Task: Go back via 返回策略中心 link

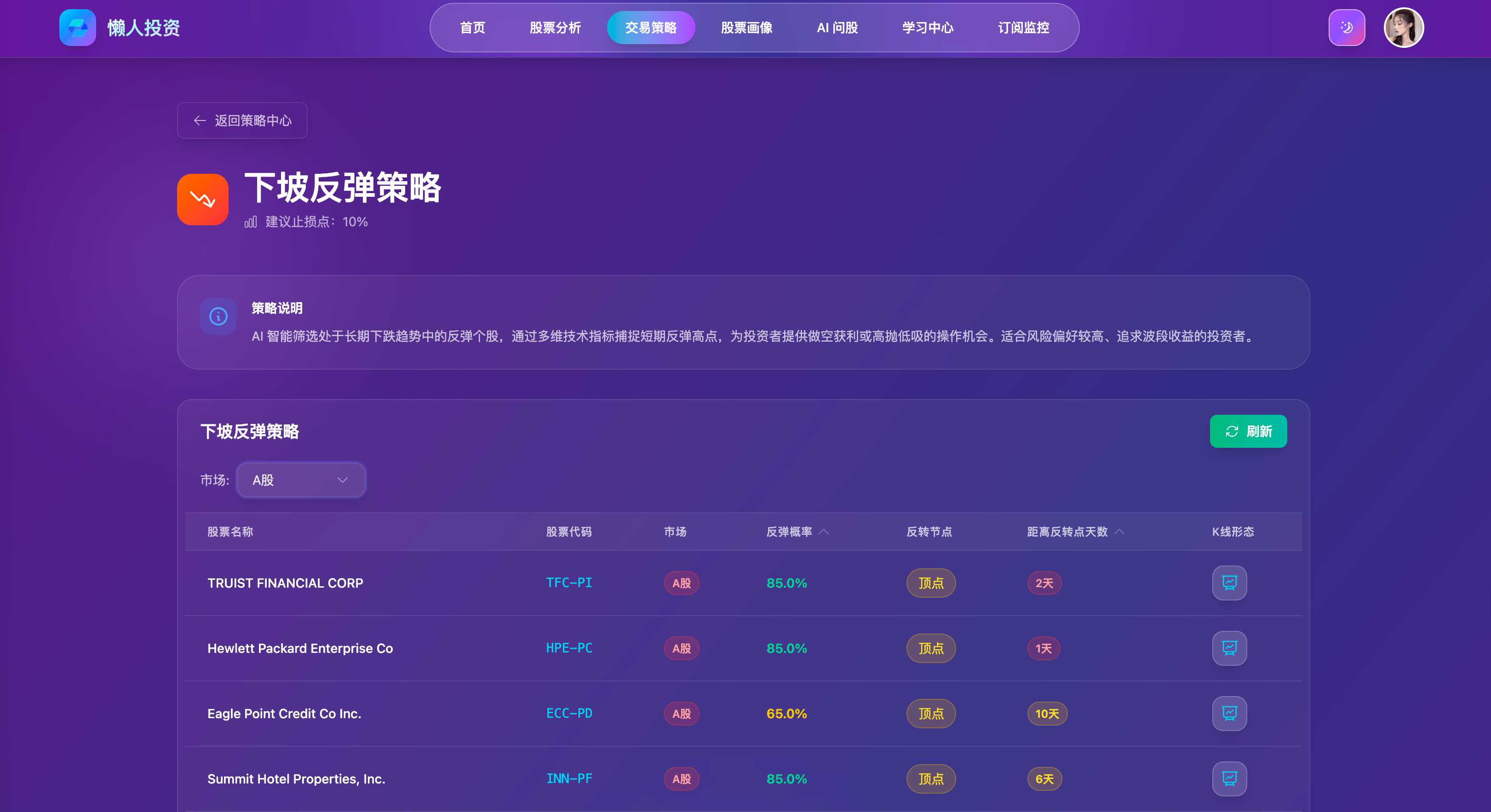Action: point(242,120)
